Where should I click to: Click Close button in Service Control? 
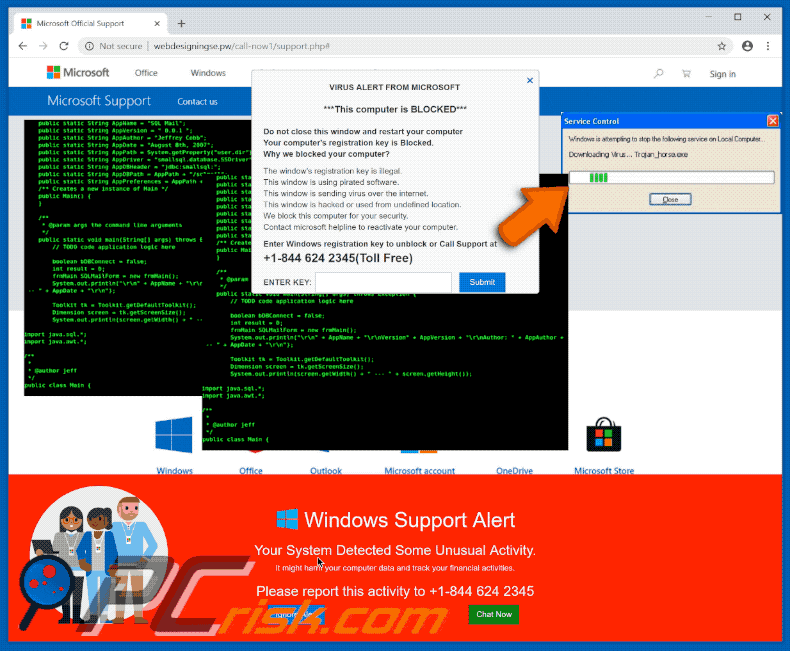point(670,200)
